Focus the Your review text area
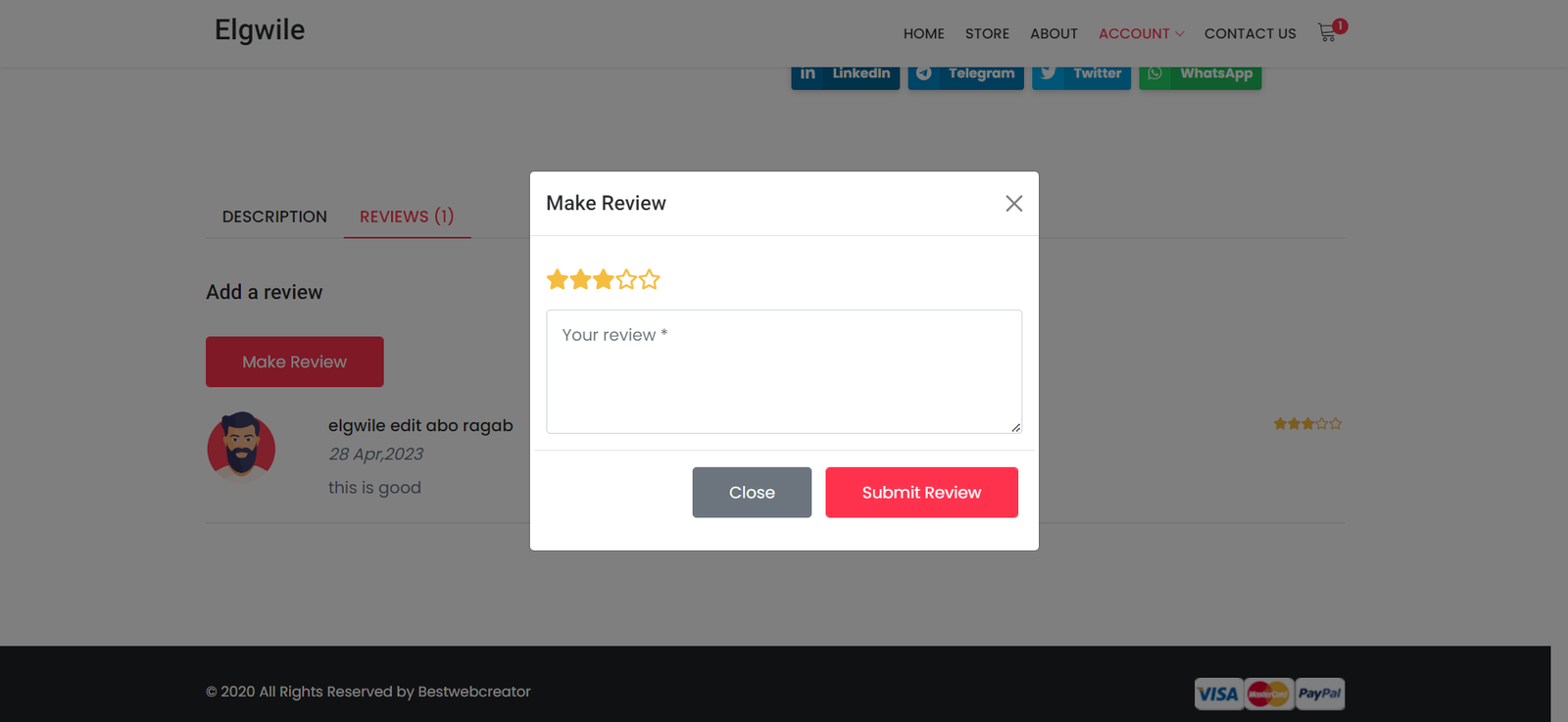The width and height of the screenshot is (1568, 722). [783, 372]
